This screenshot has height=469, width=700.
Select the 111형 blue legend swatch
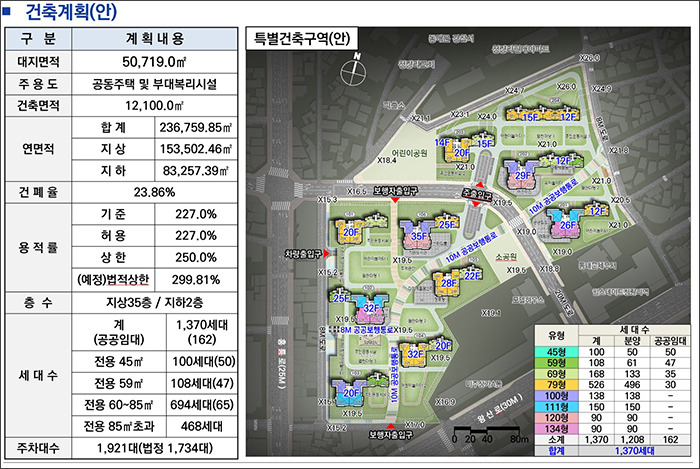tap(556, 407)
